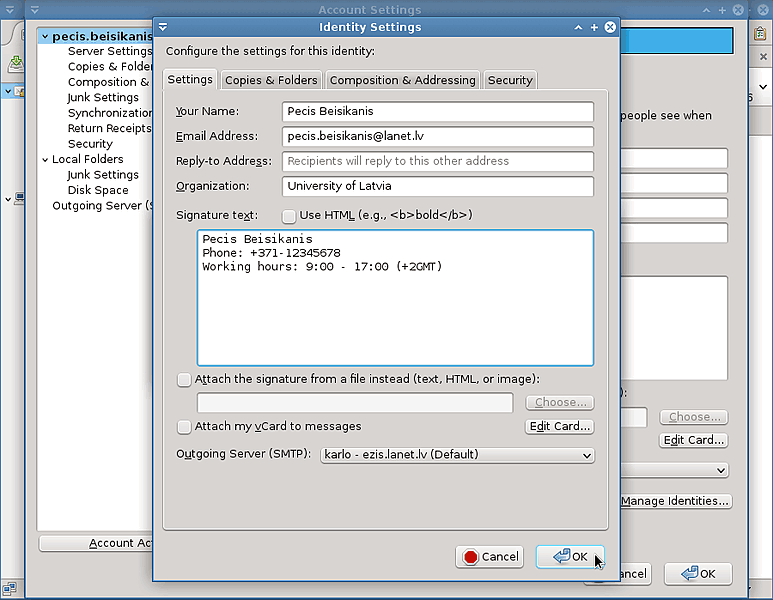This screenshot has width=773, height=600.
Task: Open the SMTP dropdown in Account Settings window
Action: [674, 470]
